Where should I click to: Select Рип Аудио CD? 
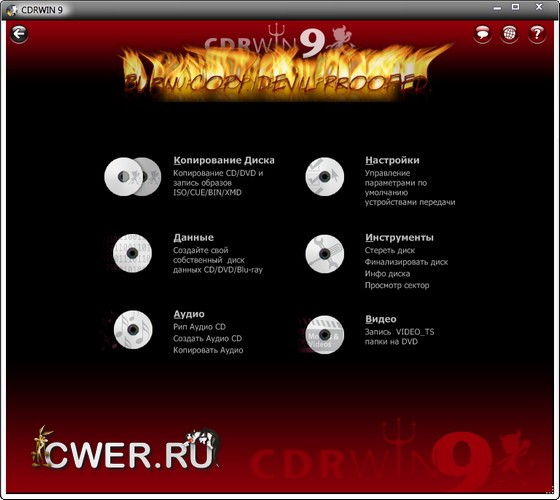click(x=199, y=327)
